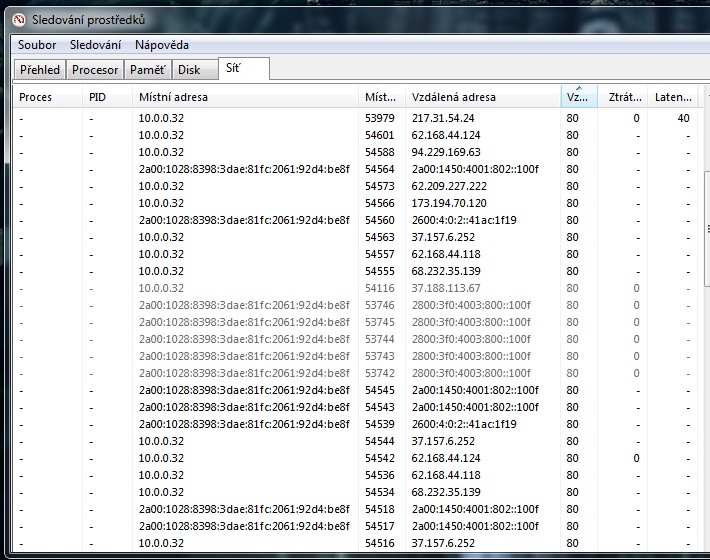710x560 pixels.
Task: Select the row with remote address 217.31.54.24
Action: point(441,118)
